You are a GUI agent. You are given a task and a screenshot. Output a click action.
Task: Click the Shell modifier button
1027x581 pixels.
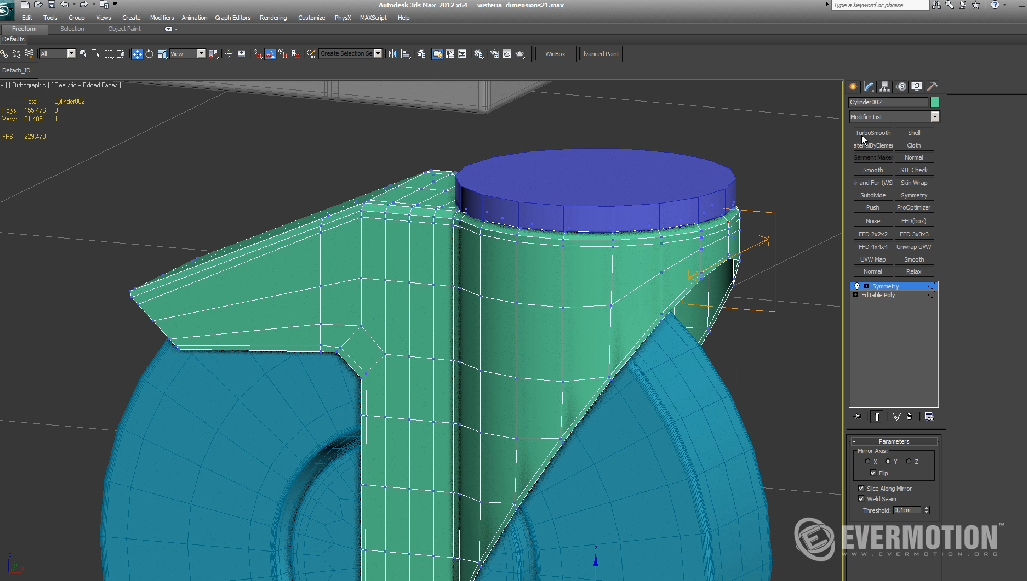coord(914,133)
